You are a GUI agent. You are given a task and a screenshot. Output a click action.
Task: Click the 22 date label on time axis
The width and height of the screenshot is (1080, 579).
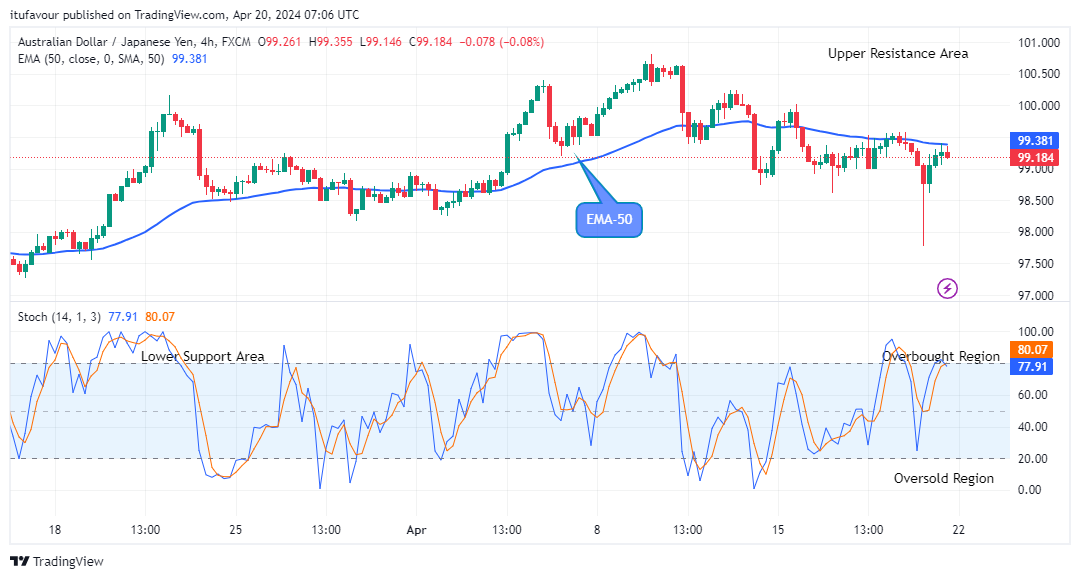(958, 529)
